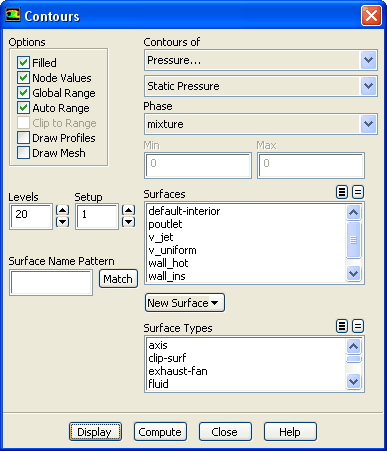Viewport: 387px width, 451px height.
Task: Click Surfaces list scrollbar down arrow
Action: tap(353, 274)
